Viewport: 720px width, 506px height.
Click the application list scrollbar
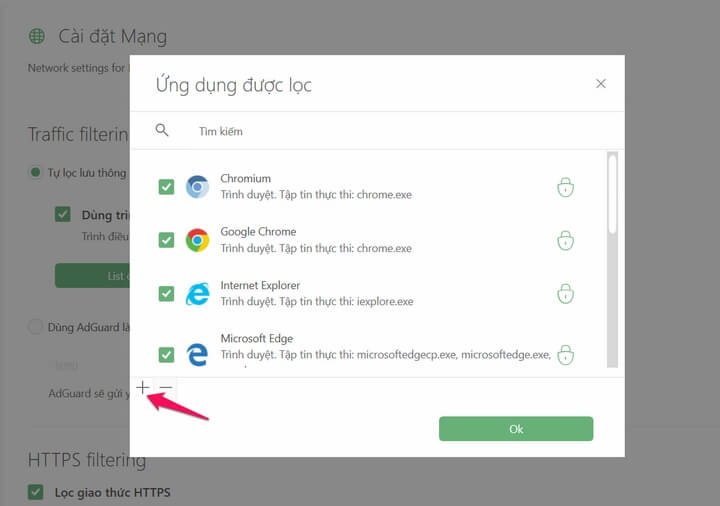coord(613,195)
